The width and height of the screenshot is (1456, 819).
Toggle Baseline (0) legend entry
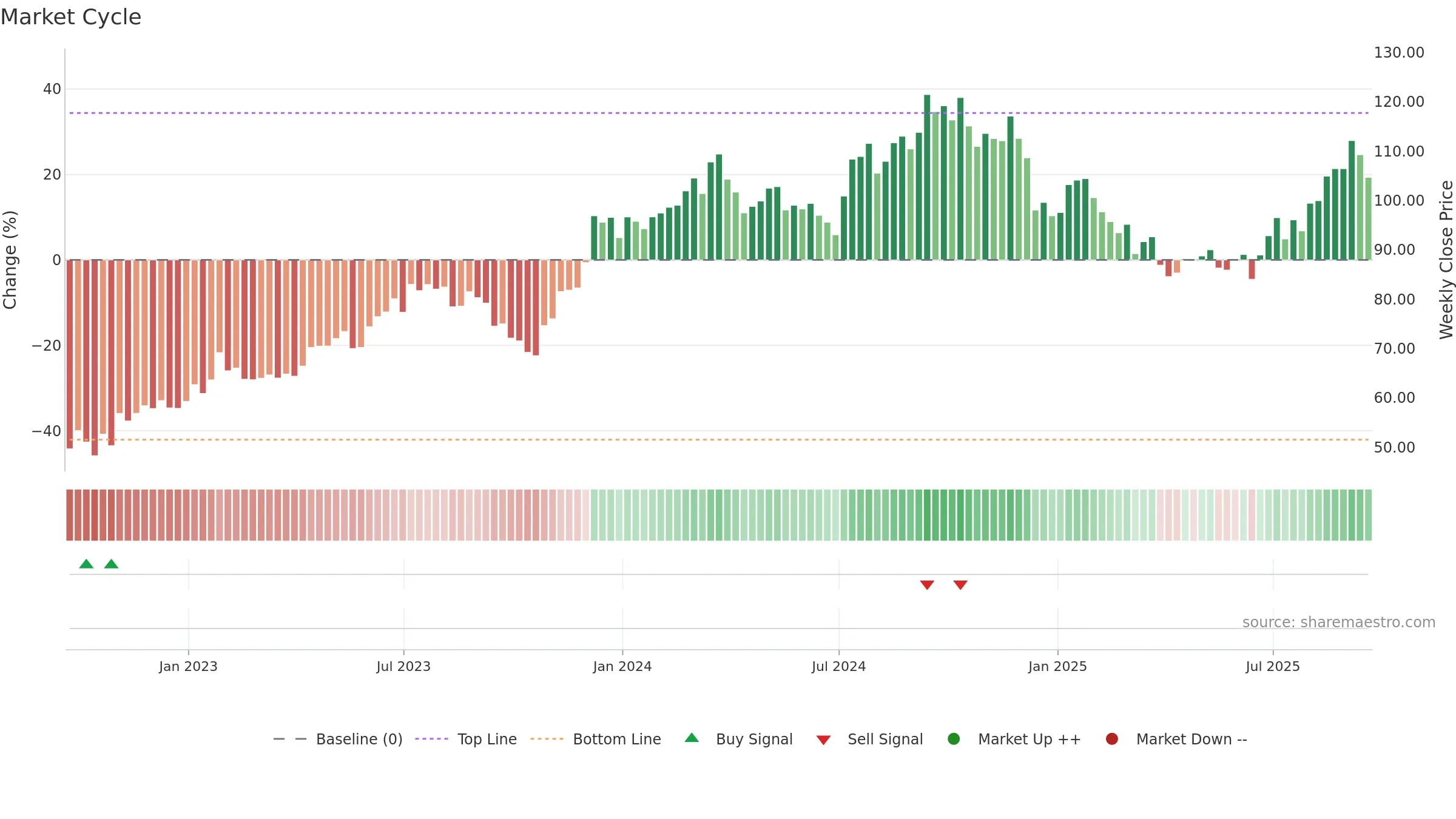[x=338, y=739]
